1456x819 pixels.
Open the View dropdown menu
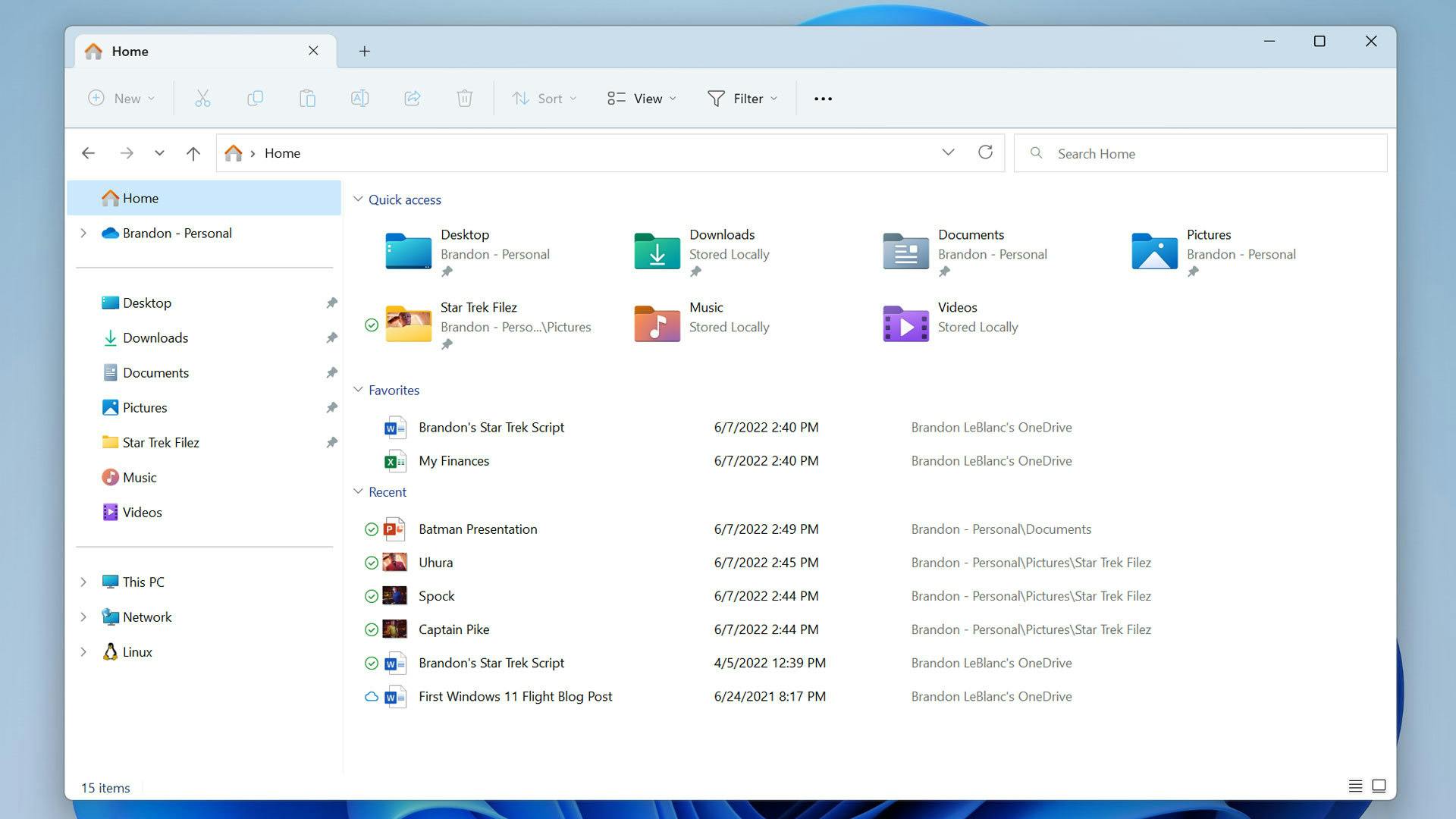[x=642, y=99]
